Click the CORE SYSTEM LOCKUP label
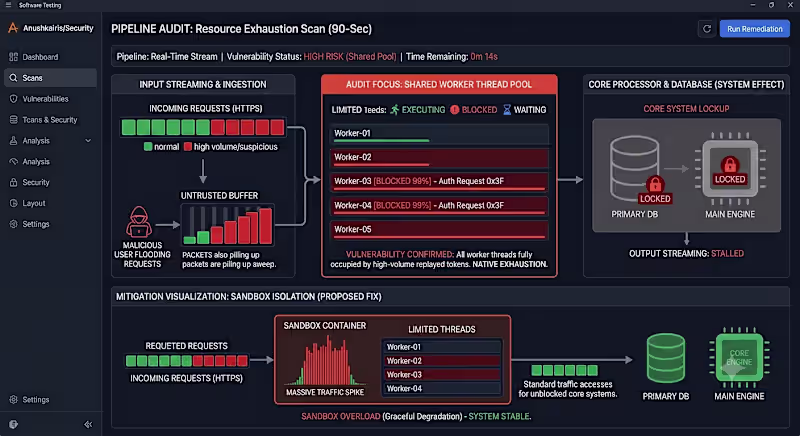800x436 pixels. (x=686, y=109)
